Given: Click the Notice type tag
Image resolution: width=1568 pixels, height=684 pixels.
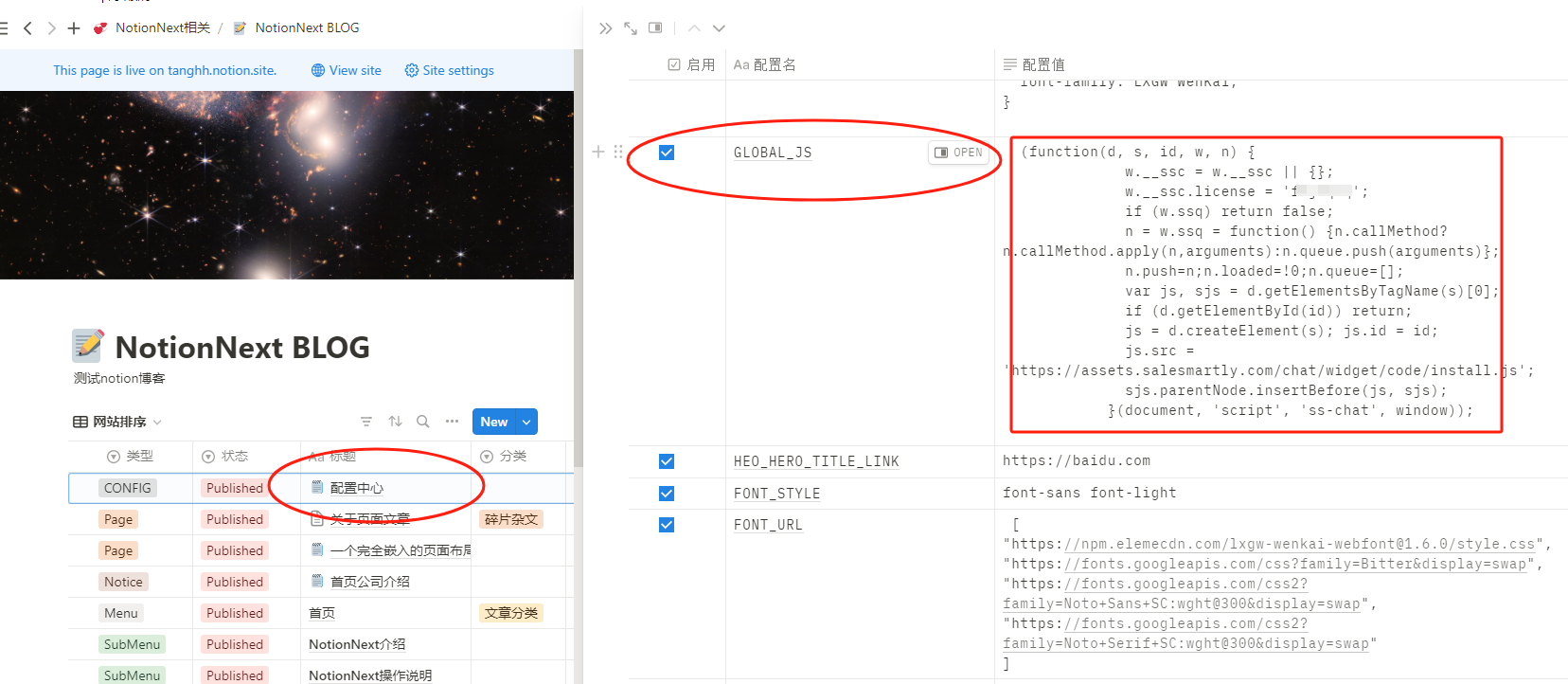Looking at the screenshot, I should [123, 582].
